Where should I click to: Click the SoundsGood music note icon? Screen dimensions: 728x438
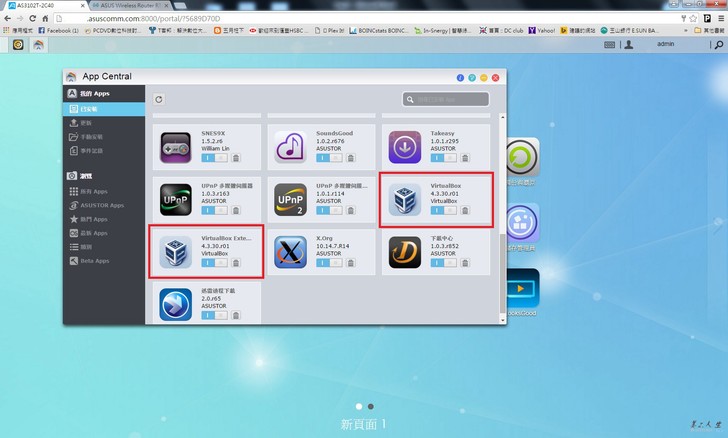[290, 146]
